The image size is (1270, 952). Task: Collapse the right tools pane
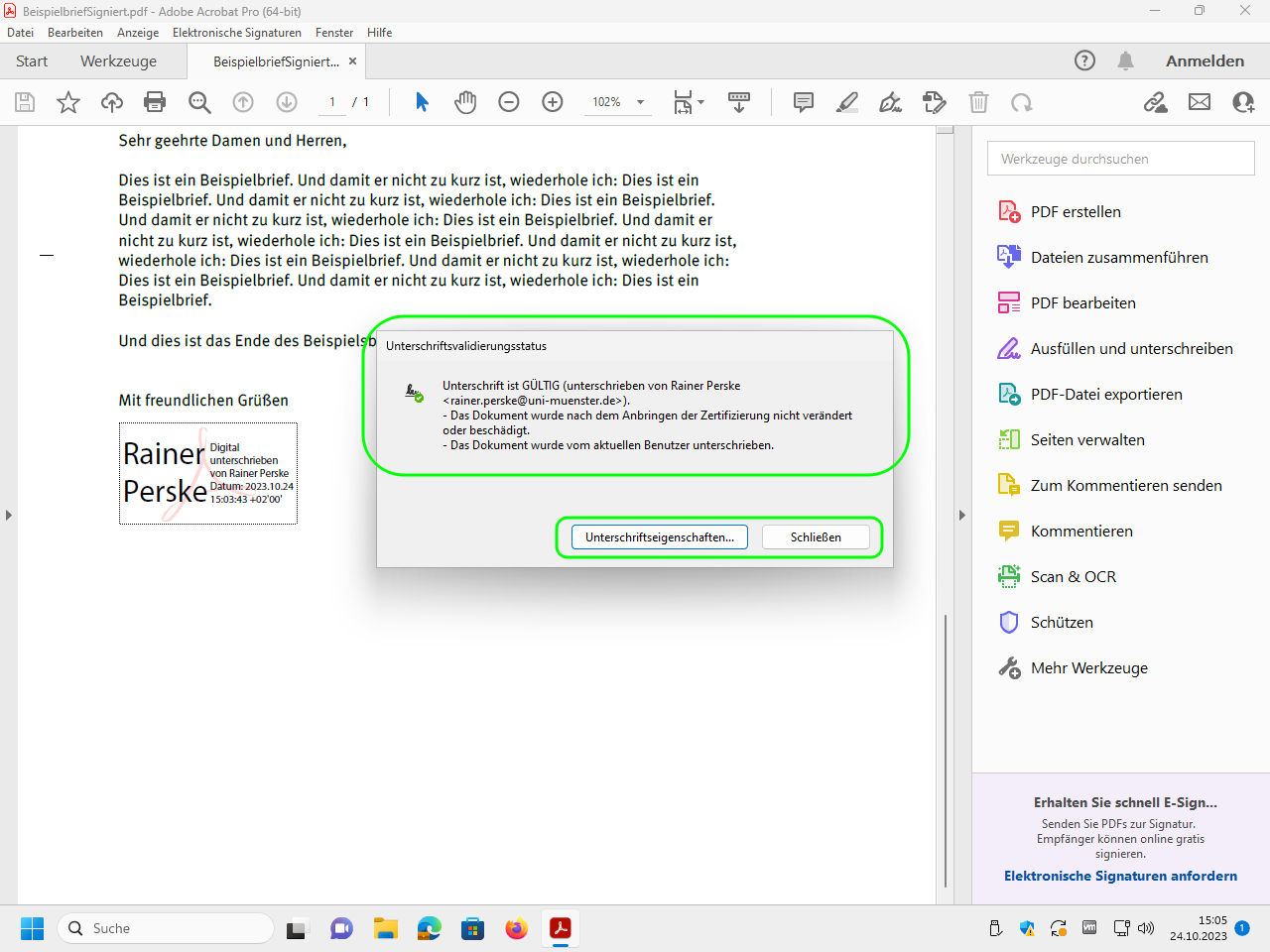pos(961,515)
